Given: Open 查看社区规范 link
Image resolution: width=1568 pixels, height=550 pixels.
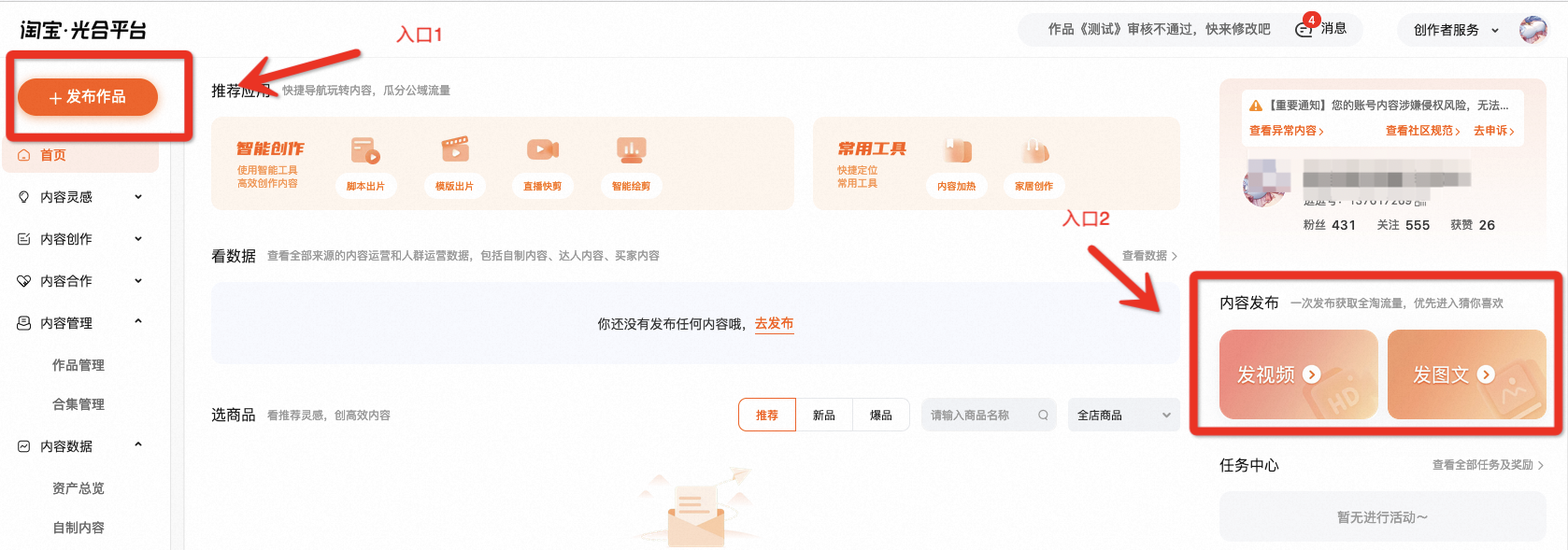Looking at the screenshot, I should [1423, 131].
